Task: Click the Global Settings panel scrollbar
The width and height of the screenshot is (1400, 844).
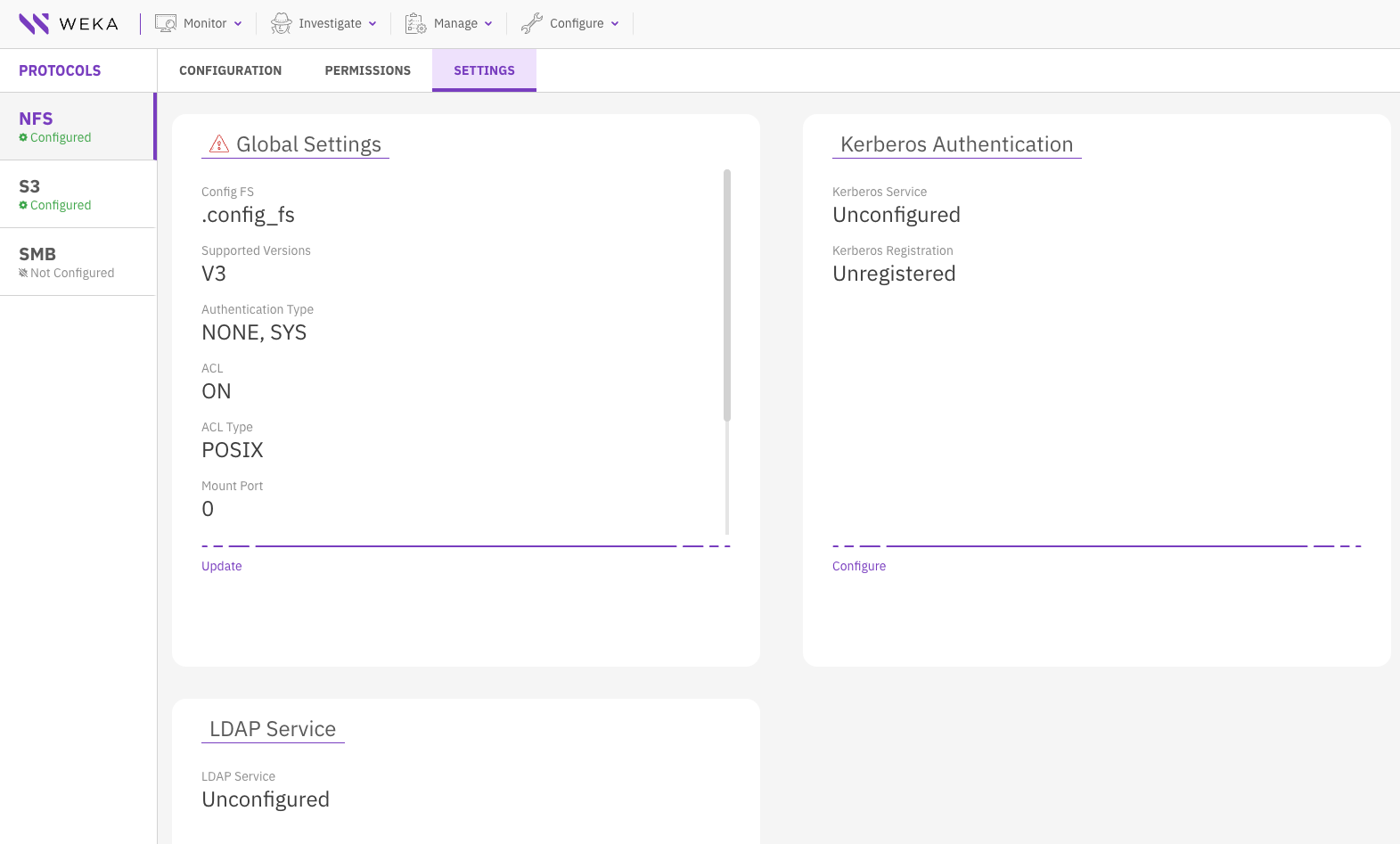Action: tap(727, 294)
